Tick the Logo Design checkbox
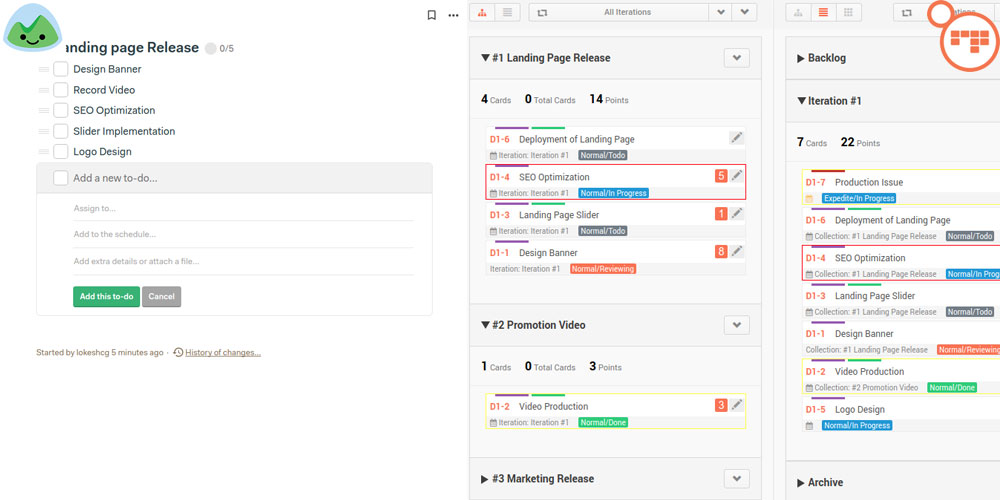 tap(61, 152)
